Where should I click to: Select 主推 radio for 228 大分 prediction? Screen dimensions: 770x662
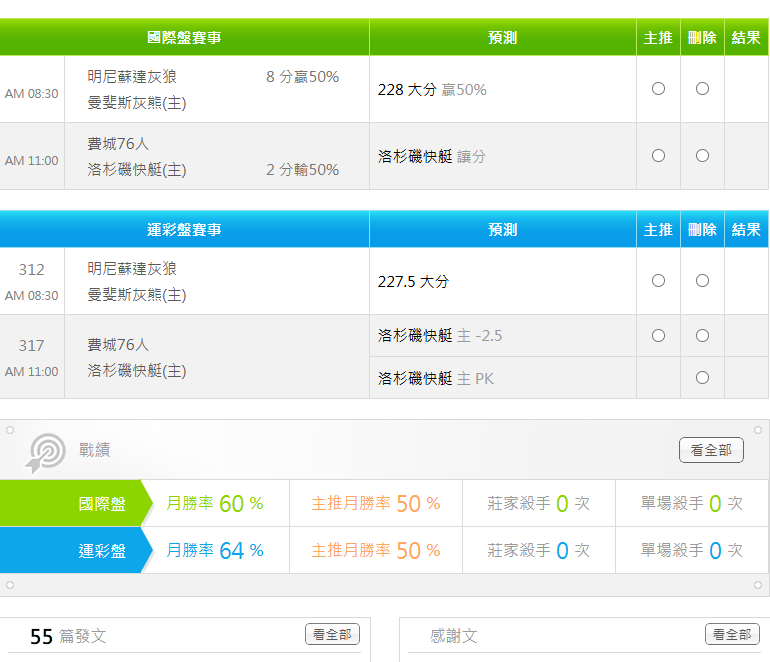658,89
